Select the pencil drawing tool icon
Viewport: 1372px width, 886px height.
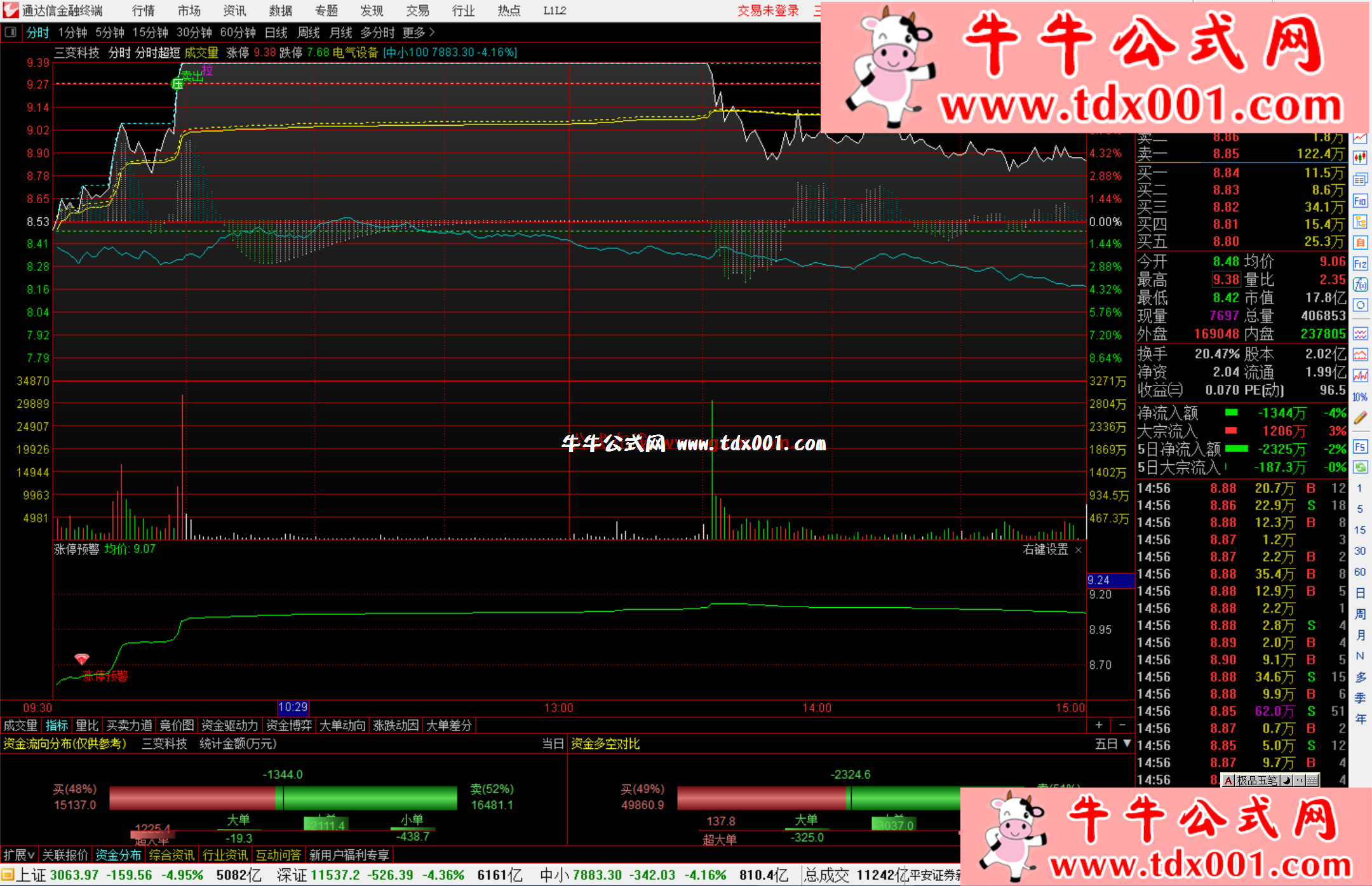[x=1360, y=418]
